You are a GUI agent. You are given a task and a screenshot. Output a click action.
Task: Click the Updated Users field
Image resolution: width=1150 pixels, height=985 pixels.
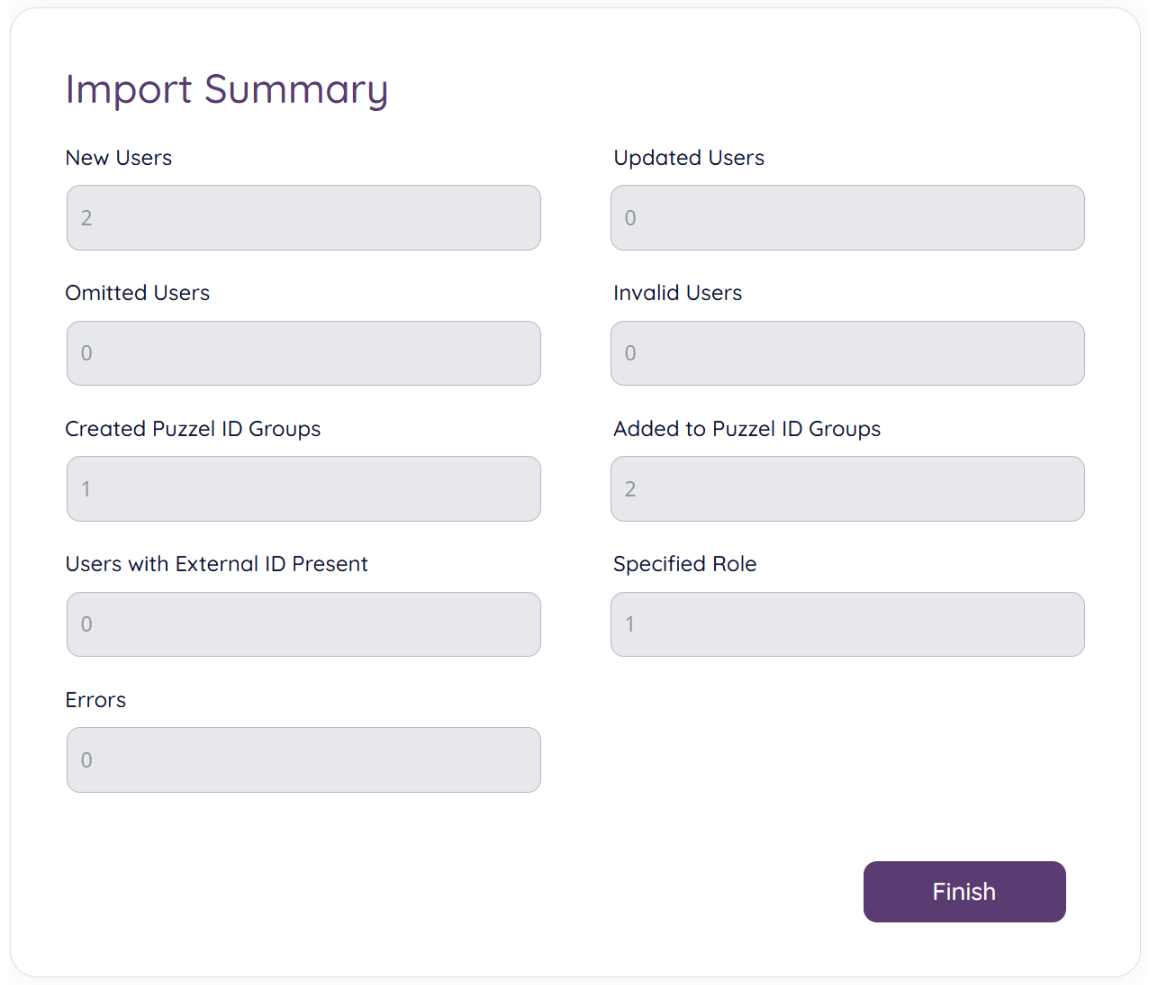pyautogui.click(x=847, y=217)
